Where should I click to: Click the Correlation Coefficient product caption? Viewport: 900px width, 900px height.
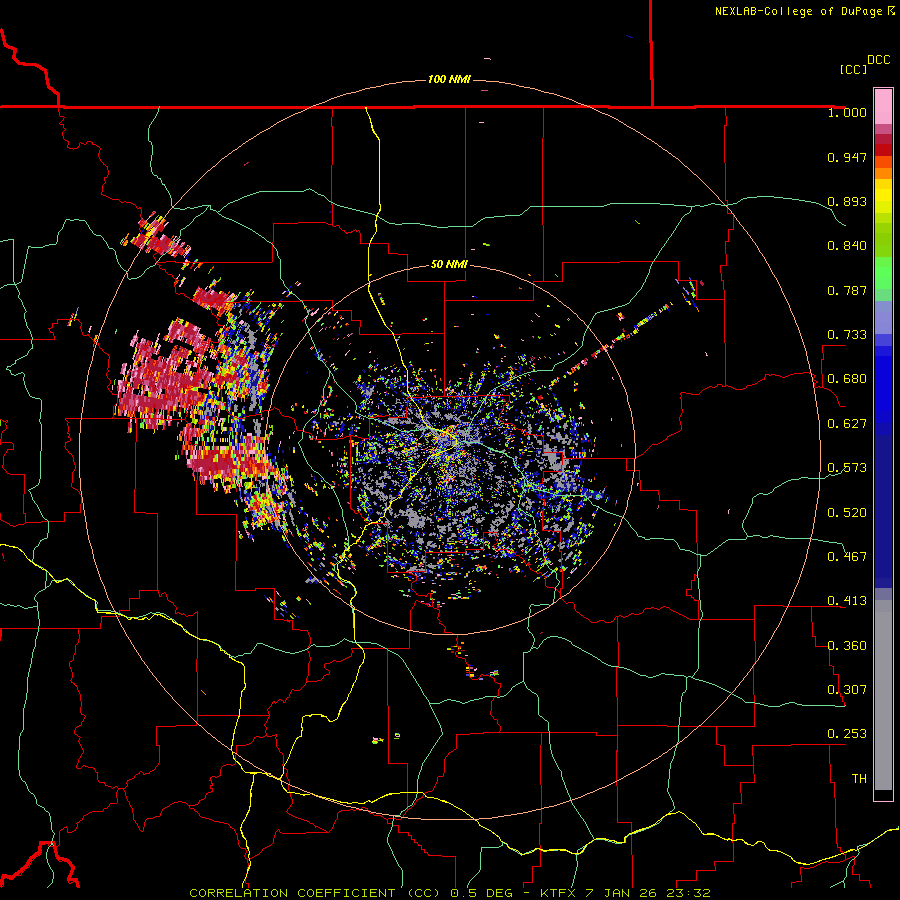[449, 893]
